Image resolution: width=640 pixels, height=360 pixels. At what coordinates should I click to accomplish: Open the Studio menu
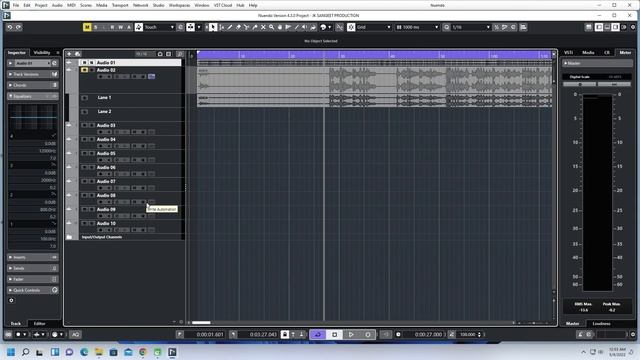(158, 5)
